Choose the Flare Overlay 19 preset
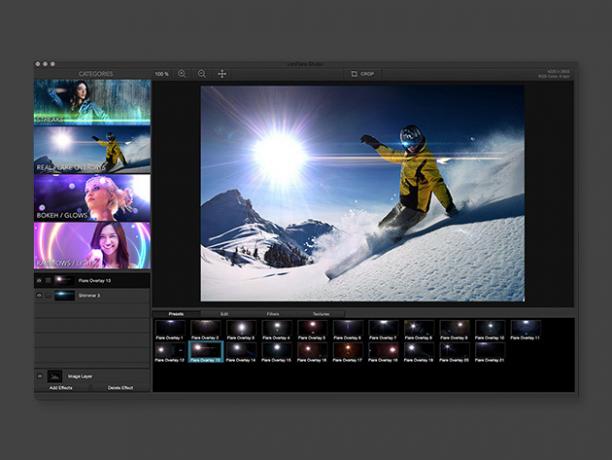Screen dimensions: 612x460 (418, 352)
